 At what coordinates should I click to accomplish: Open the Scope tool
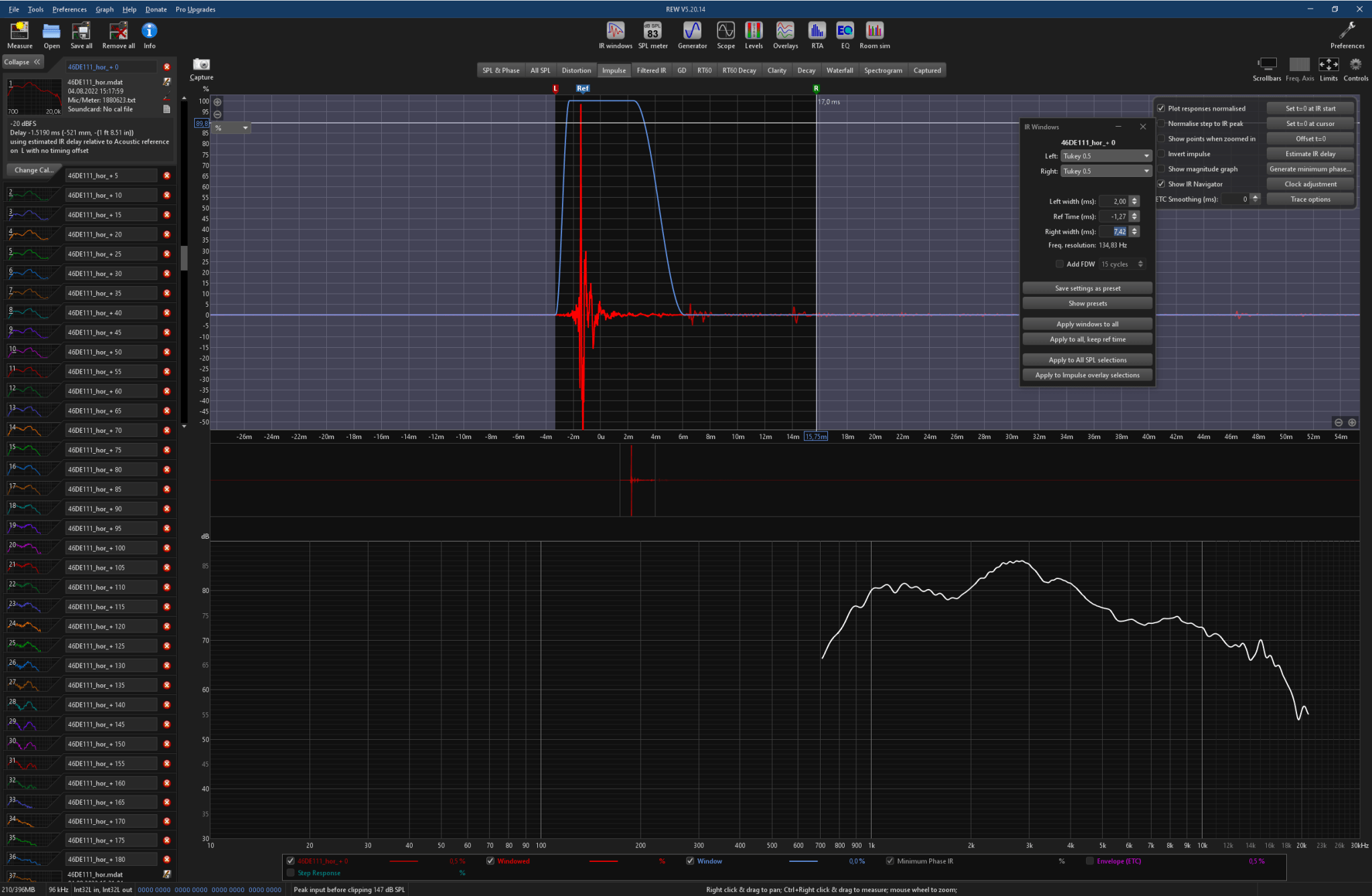(726, 35)
